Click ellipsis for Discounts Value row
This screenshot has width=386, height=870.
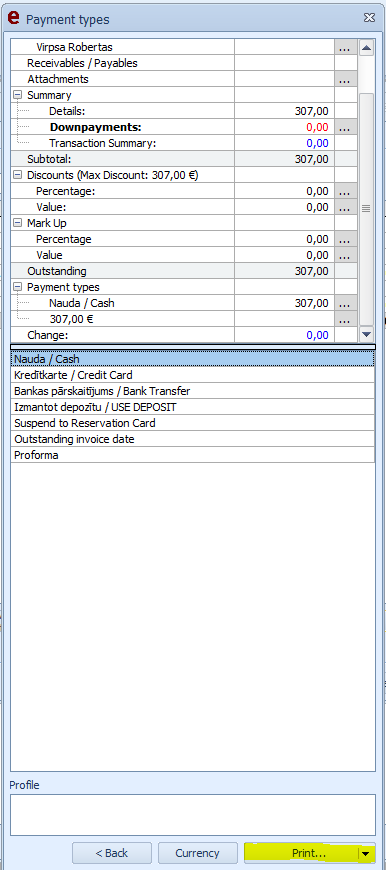pos(346,208)
